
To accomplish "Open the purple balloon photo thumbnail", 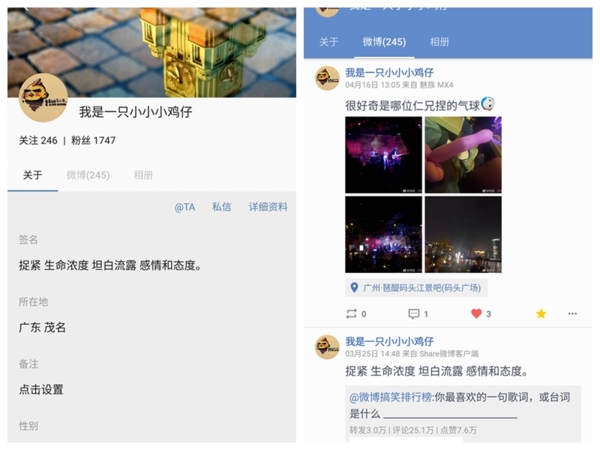I will pyautogui.click(x=463, y=155).
